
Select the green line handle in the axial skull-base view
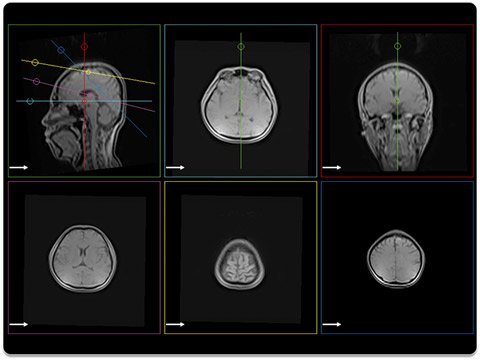(241, 47)
